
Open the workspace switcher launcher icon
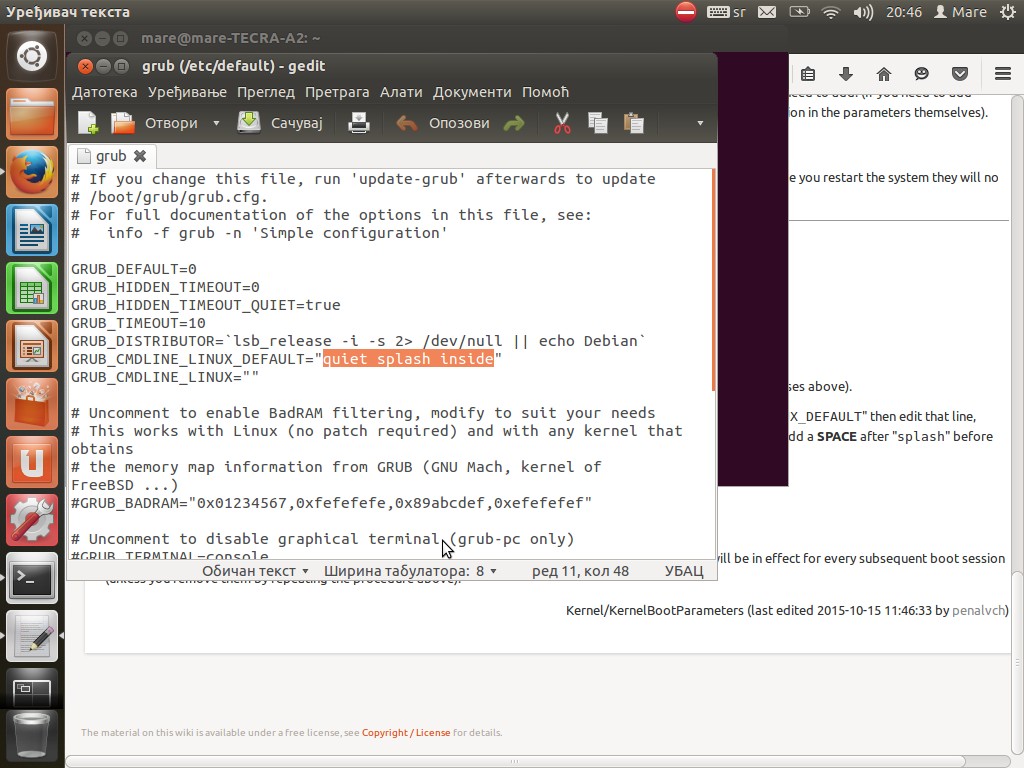coord(32,688)
